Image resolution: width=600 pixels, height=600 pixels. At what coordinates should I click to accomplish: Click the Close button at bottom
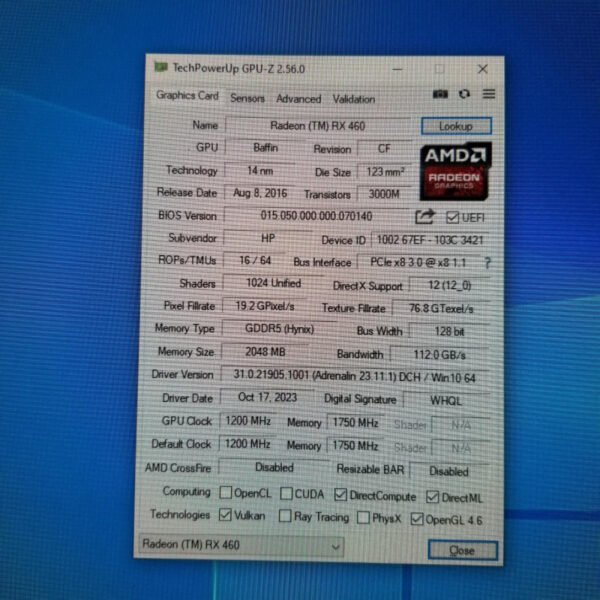[x=462, y=551]
